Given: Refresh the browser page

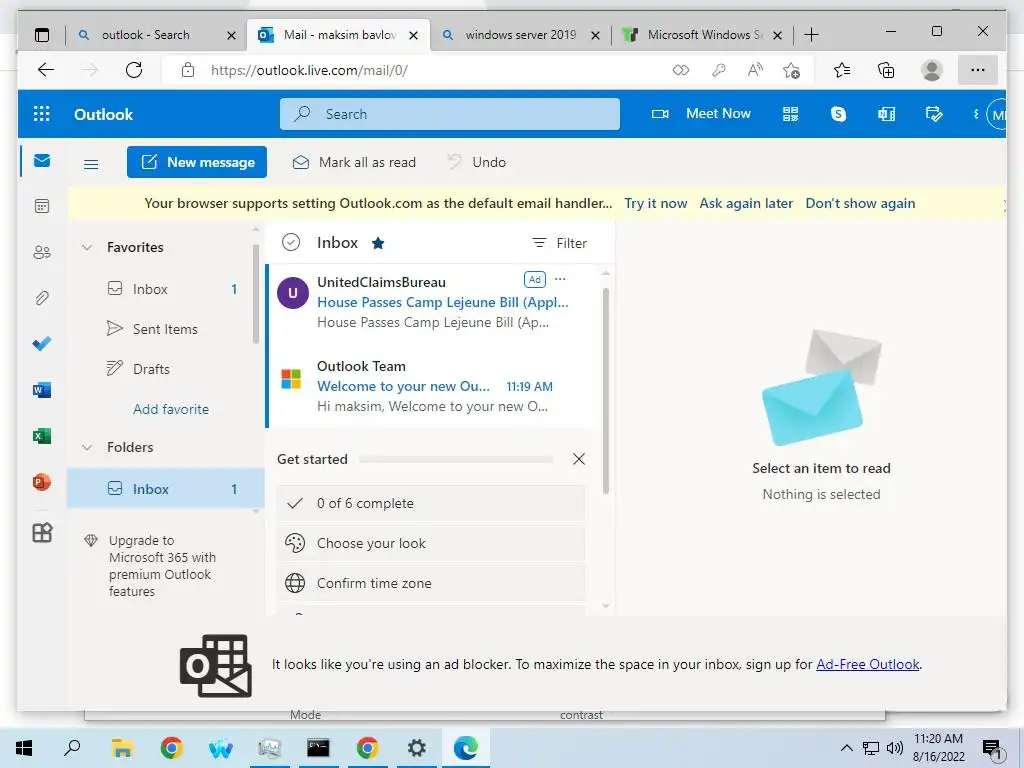Looking at the screenshot, I should click(x=134, y=70).
